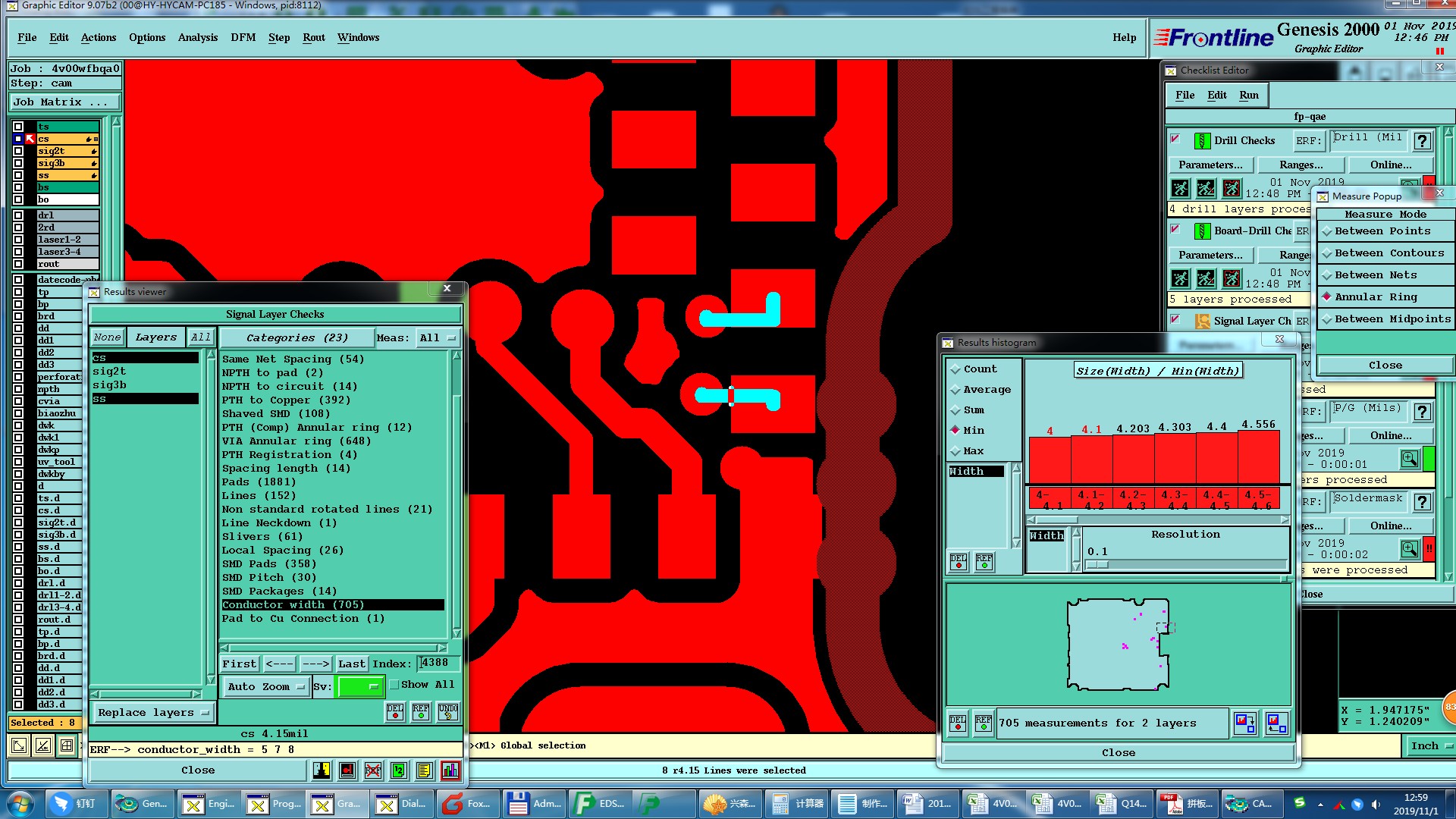Screen dimensions: 1456x819
Task: Click the rightmost histogram transfer icon
Action: [x=1276, y=723]
